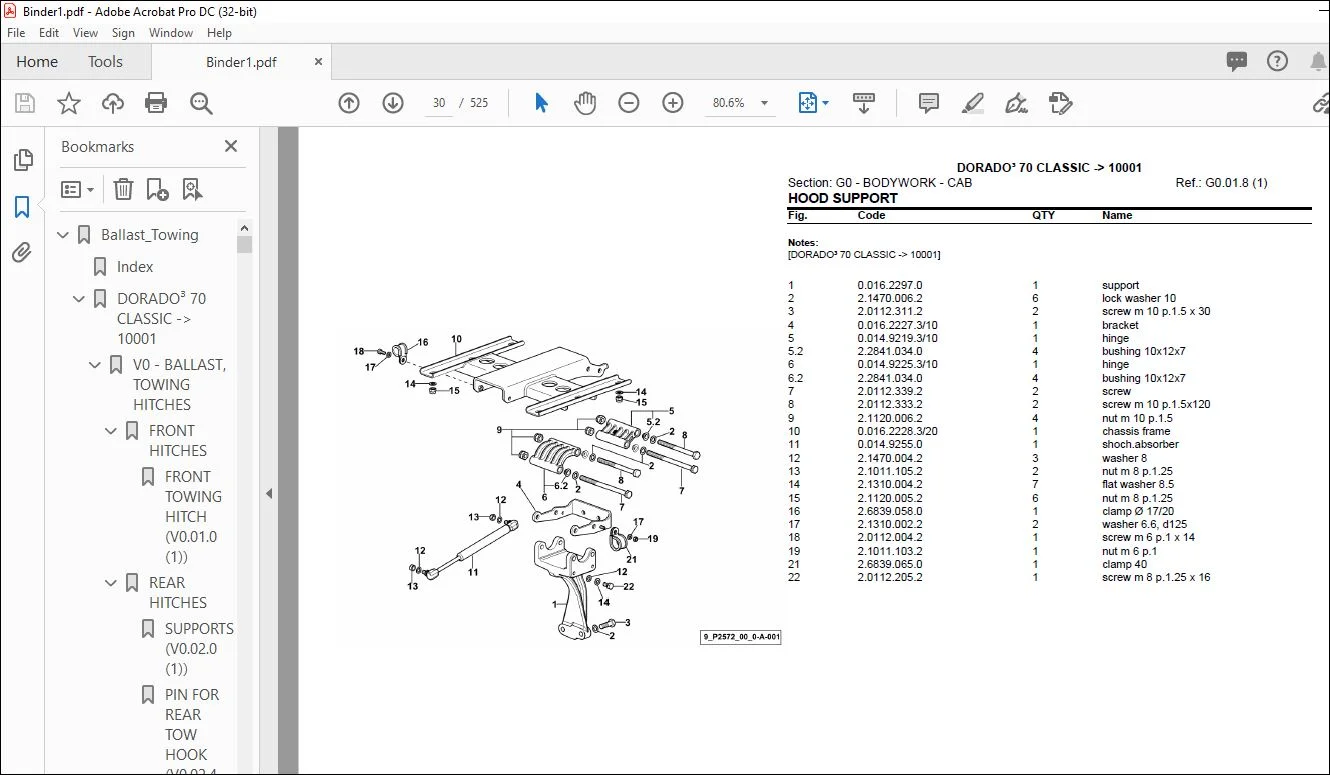Collapse the REAR HITCHES bookmark
This screenshot has width=1330, height=775.
pos(112,583)
